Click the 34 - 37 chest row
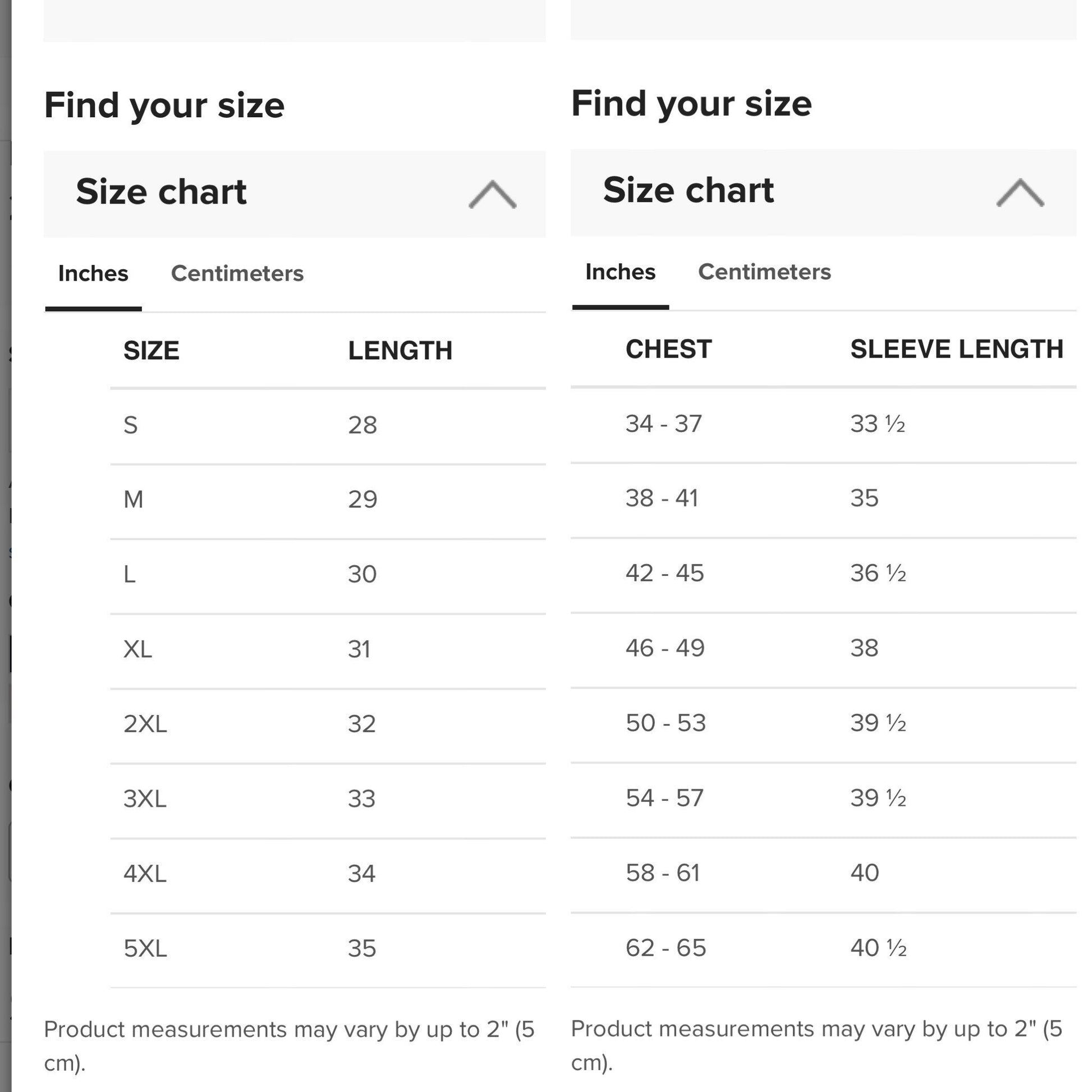This screenshot has width=1092, height=1092. pyautogui.click(x=823, y=424)
